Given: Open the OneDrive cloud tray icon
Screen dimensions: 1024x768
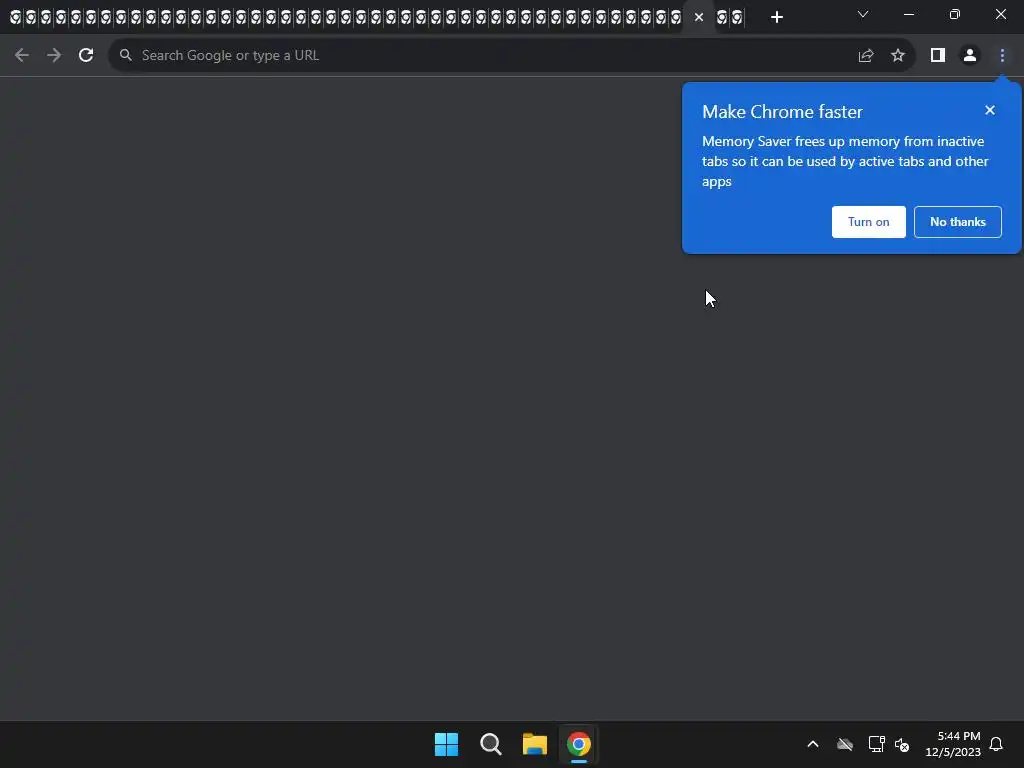Looking at the screenshot, I should tap(845, 744).
